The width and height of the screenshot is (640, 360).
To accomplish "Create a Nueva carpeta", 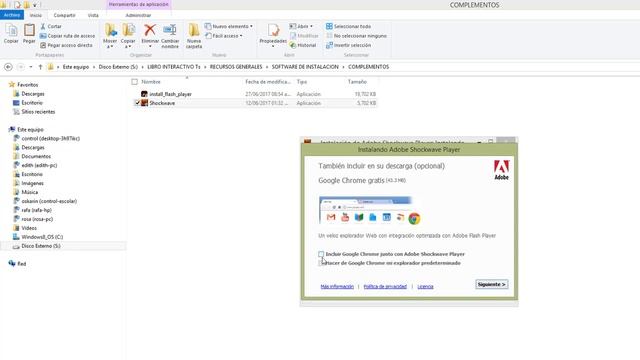I will (194, 36).
